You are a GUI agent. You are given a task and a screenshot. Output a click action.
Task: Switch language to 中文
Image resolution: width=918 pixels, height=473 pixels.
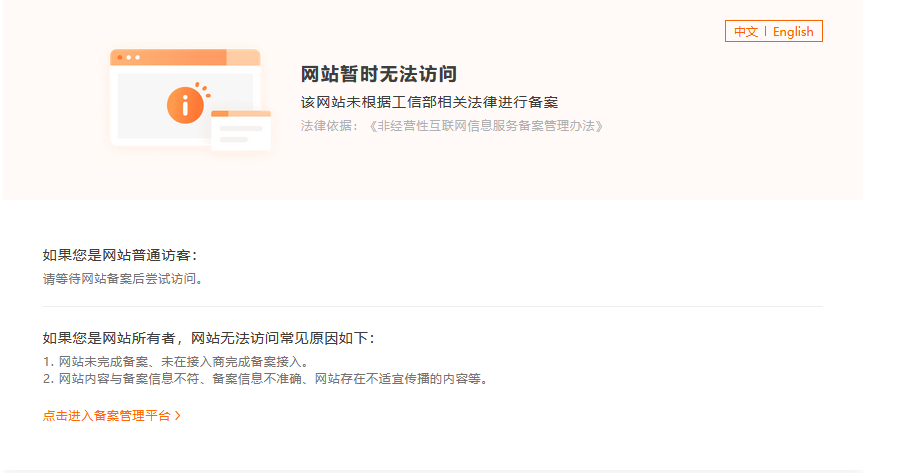point(746,32)
